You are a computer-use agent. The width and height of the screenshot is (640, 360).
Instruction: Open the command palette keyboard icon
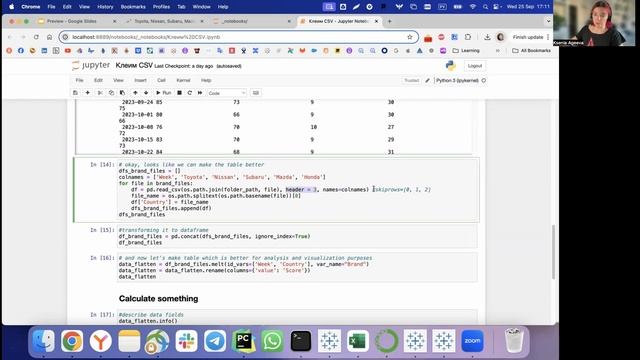pos(256,93)
